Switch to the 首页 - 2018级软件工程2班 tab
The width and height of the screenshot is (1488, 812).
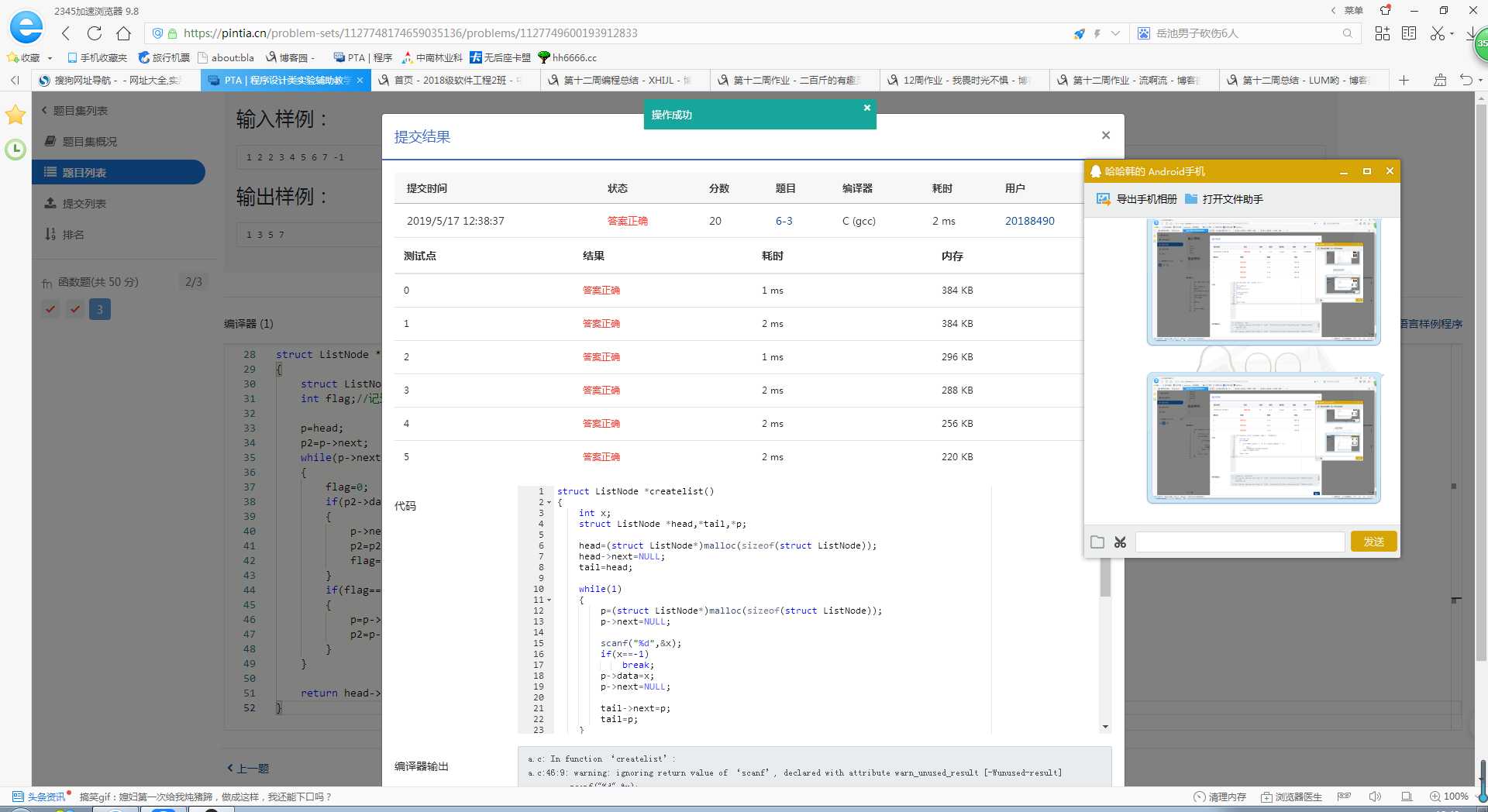click(455, 80)
